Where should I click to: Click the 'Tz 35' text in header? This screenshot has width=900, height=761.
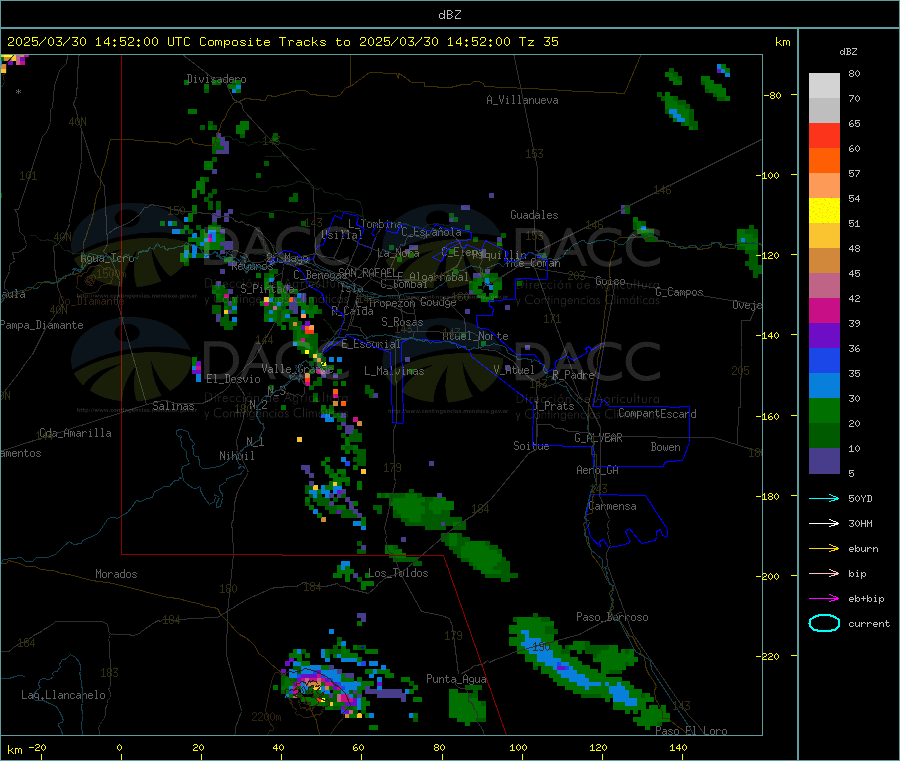coord(538,42)
